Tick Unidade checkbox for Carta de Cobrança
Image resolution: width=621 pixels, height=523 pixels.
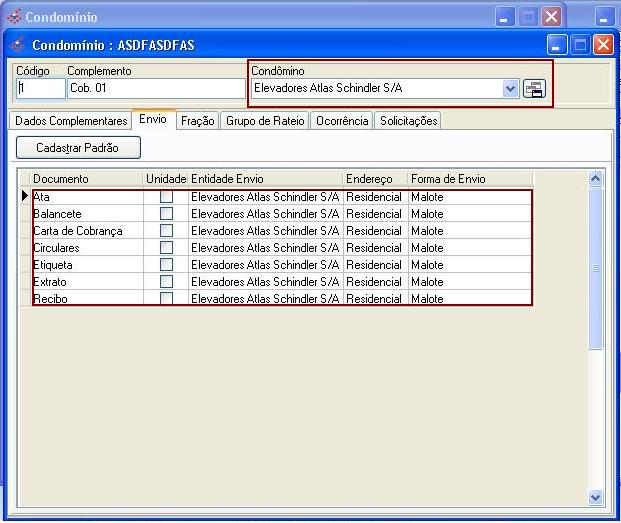[x=166, y=231]
